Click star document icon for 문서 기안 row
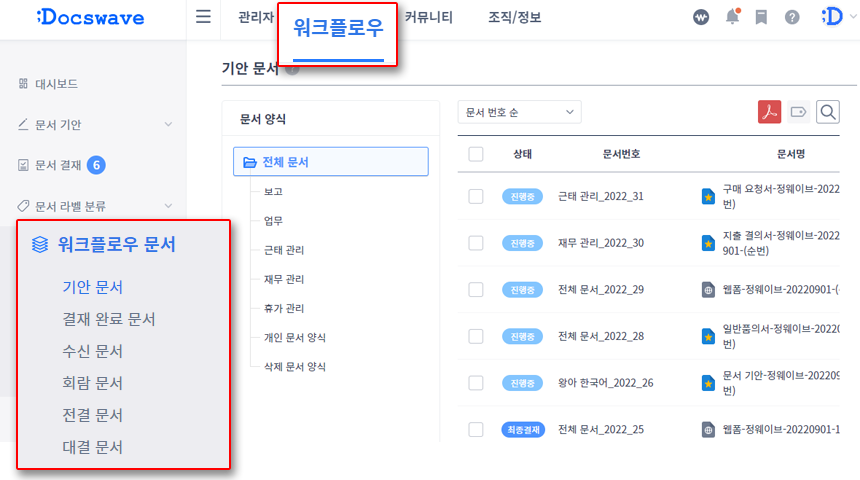 point(708,383)
